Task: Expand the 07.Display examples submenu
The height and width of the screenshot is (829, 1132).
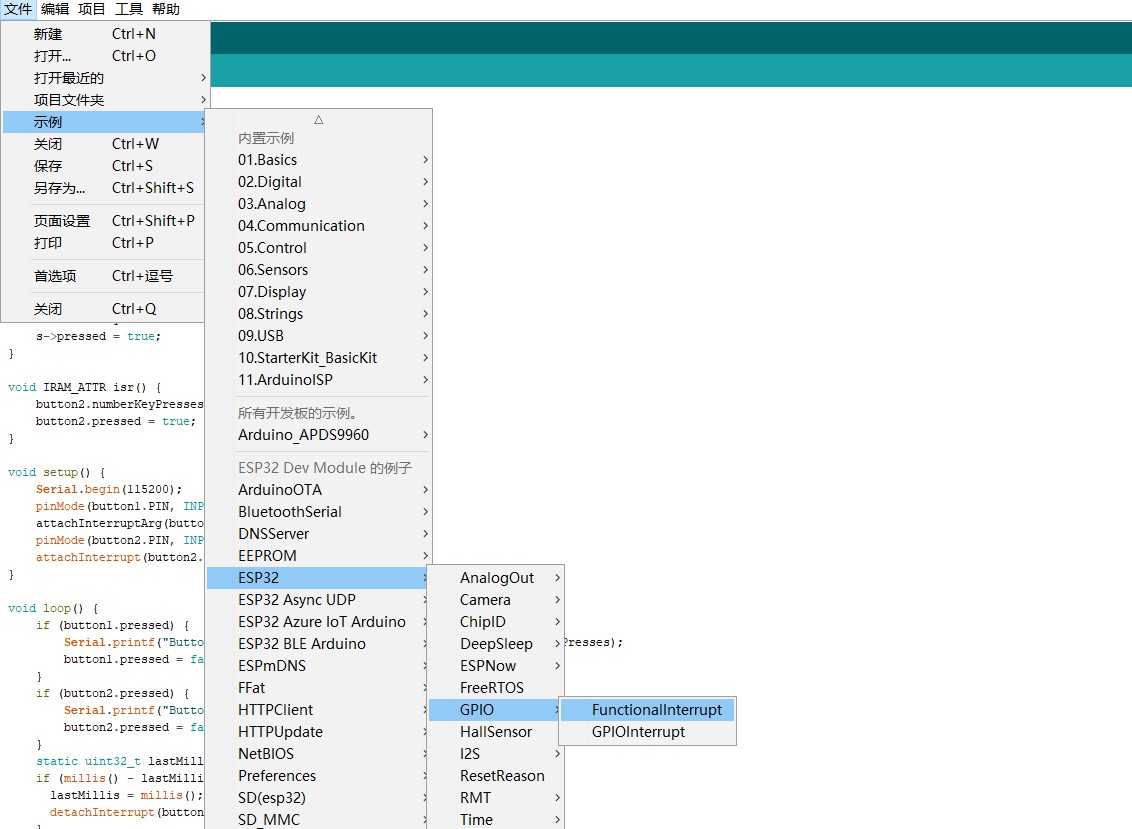Action: point(318,292)
